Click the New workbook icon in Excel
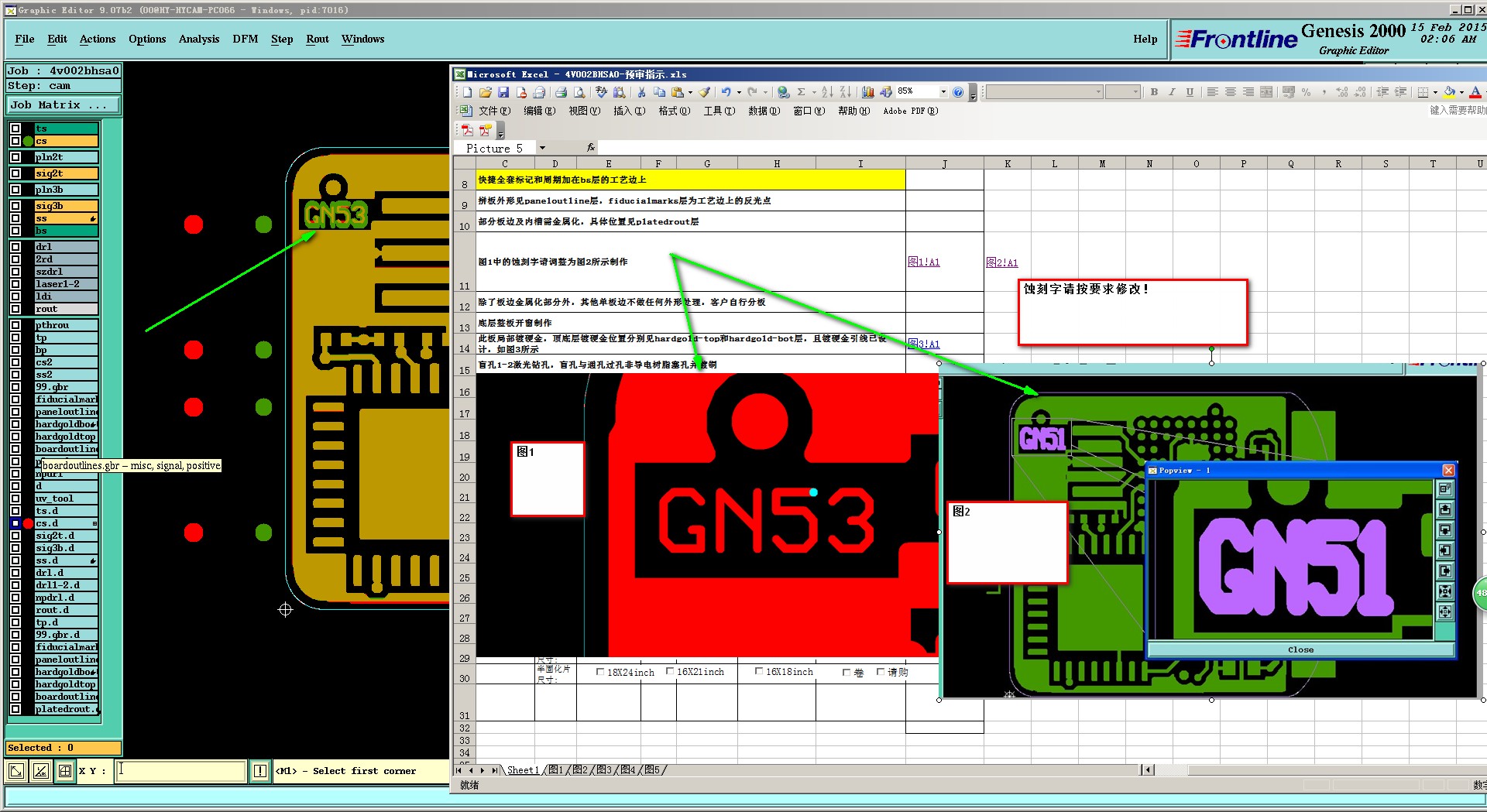1487x812 pixels. click(x=467, y=92)
